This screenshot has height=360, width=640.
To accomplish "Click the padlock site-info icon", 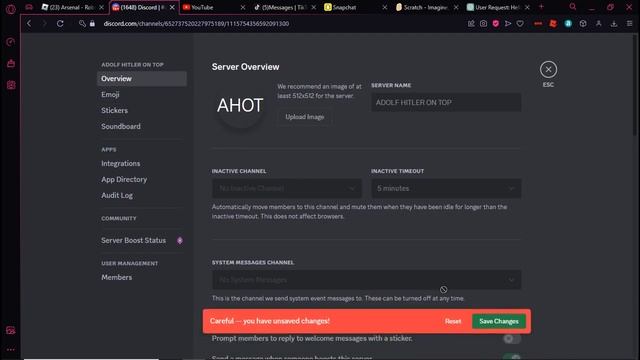I will pos(92,24).
